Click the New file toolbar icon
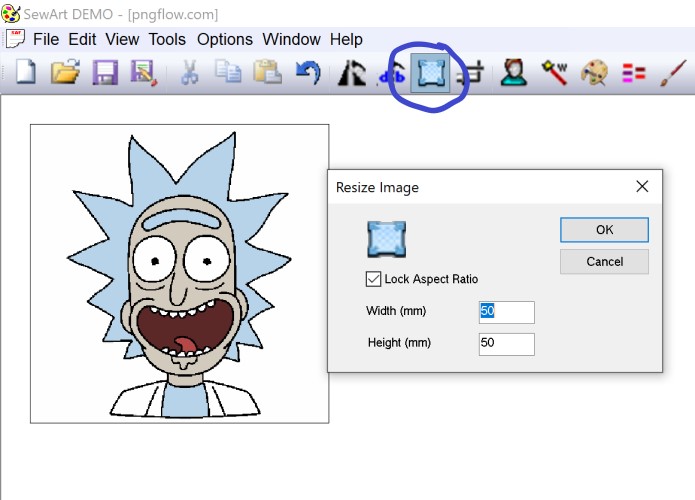This screenshot has width=695, height=500. (25, 72)
